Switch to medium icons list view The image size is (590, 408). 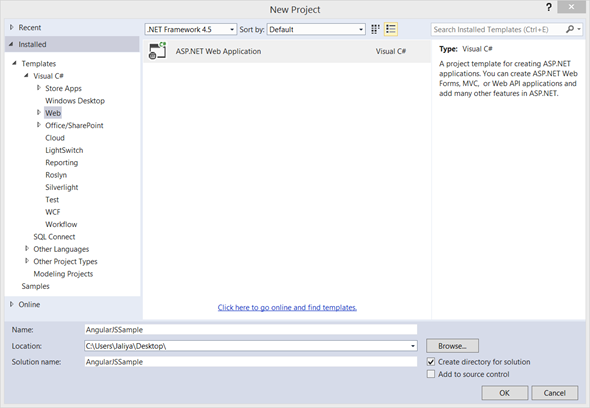391,29
